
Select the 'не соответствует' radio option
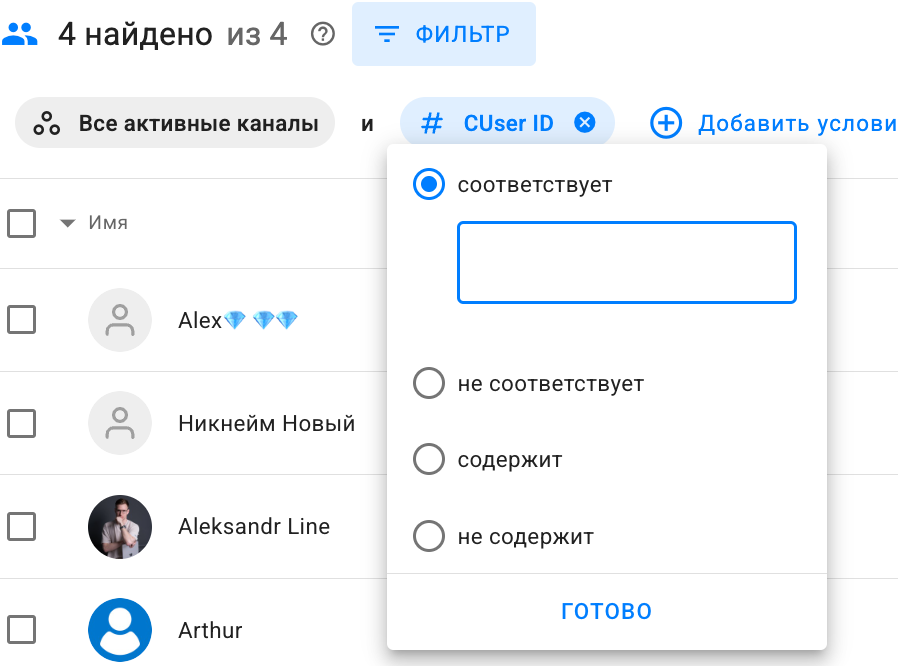point(429,384)
